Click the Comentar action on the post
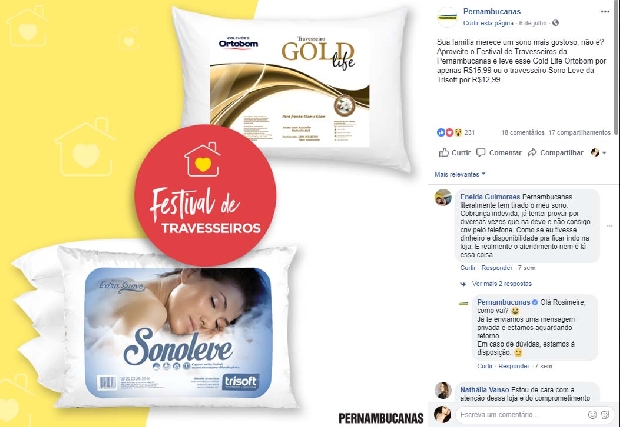The image size is (620, 427). click(499, 153)
